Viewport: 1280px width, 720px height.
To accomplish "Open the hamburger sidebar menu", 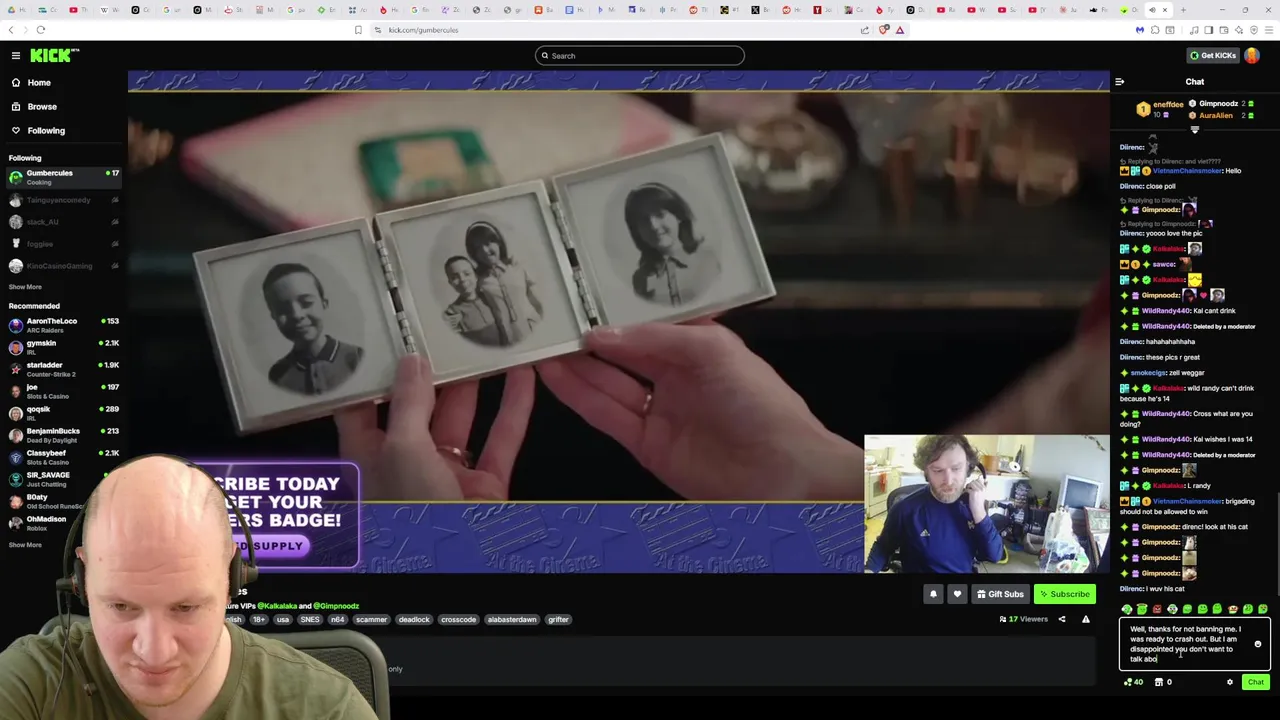I will (16, 55).
